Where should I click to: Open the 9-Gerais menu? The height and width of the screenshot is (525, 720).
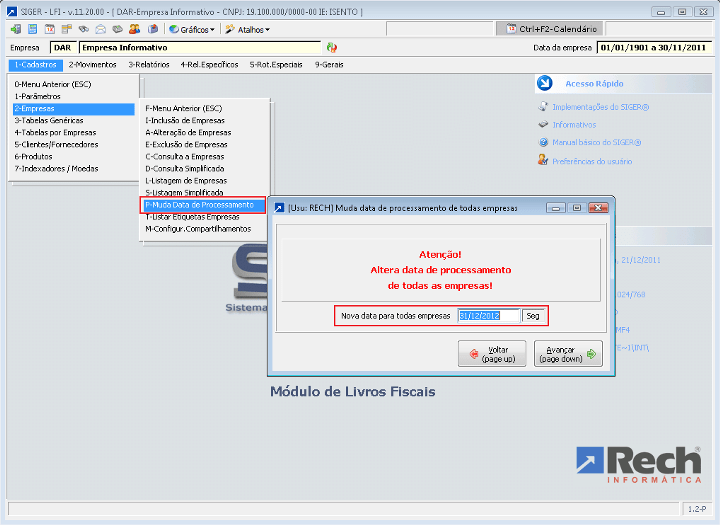(x=329, y=65)
